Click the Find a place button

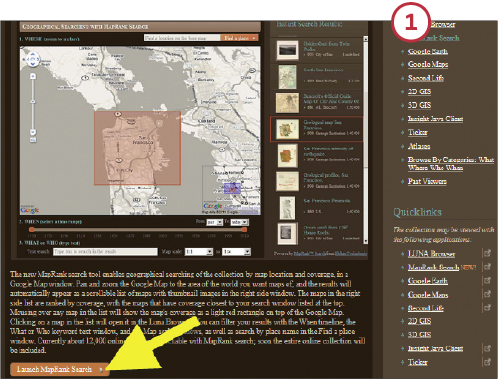point(239,38)
